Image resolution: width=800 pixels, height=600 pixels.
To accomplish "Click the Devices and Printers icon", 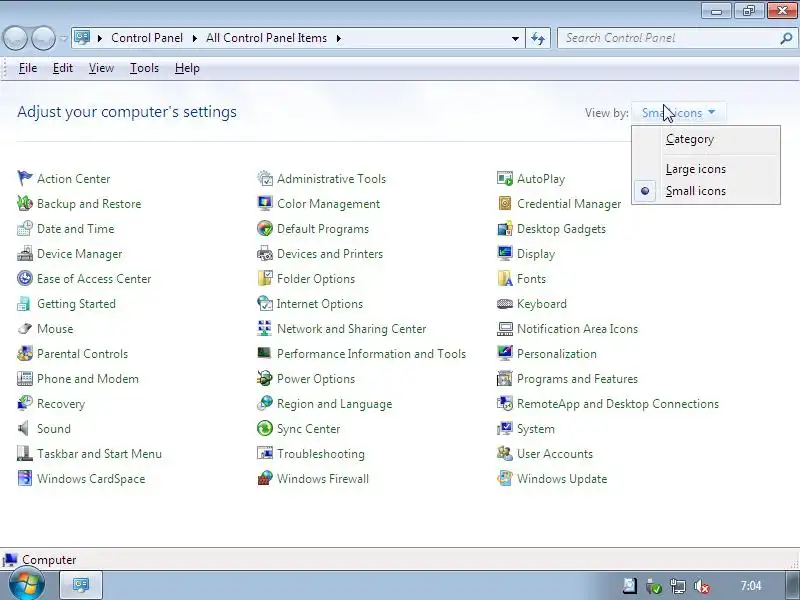I will 265,253.
